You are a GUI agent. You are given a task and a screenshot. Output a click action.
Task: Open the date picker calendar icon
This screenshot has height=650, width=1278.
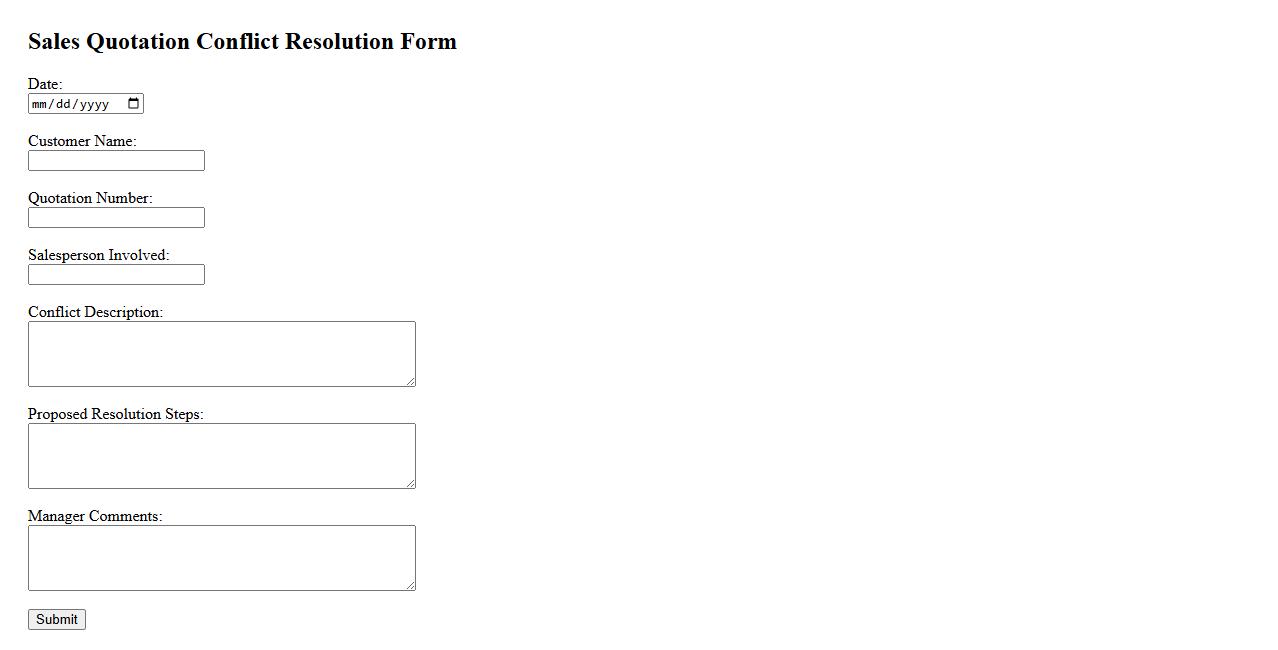click(134, 104)
